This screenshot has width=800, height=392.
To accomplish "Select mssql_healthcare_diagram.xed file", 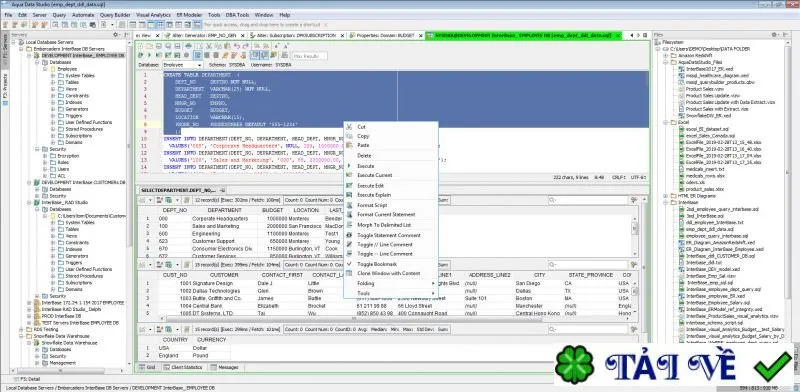I will pyautogui.click(x=712, y=75).
